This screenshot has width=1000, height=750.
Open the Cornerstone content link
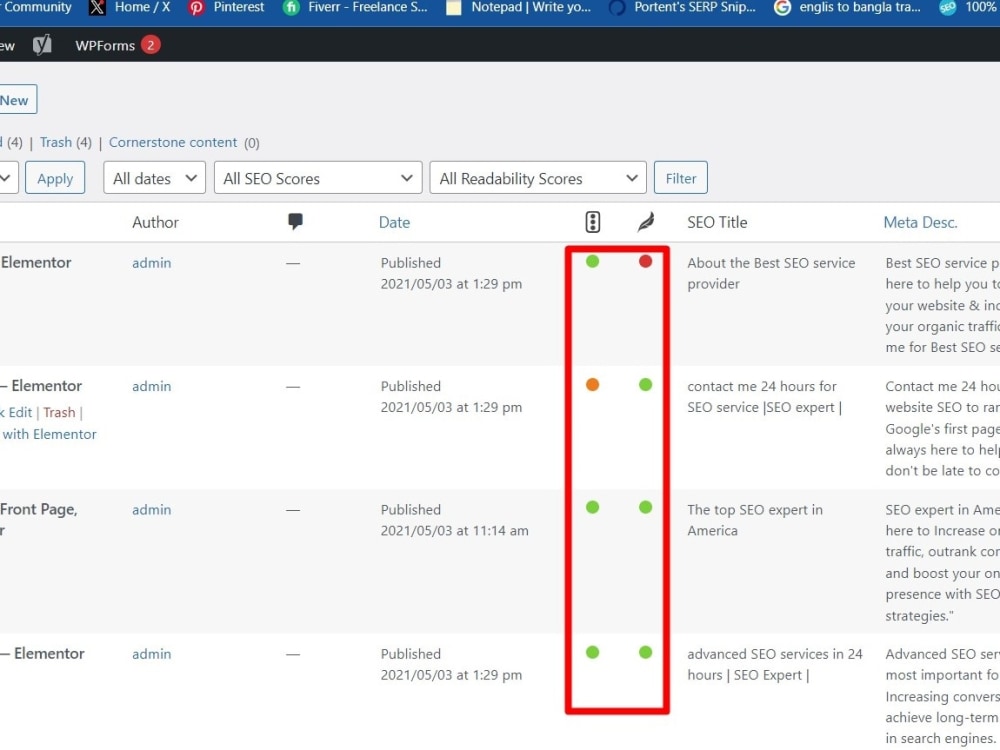[x=173, y=142]
